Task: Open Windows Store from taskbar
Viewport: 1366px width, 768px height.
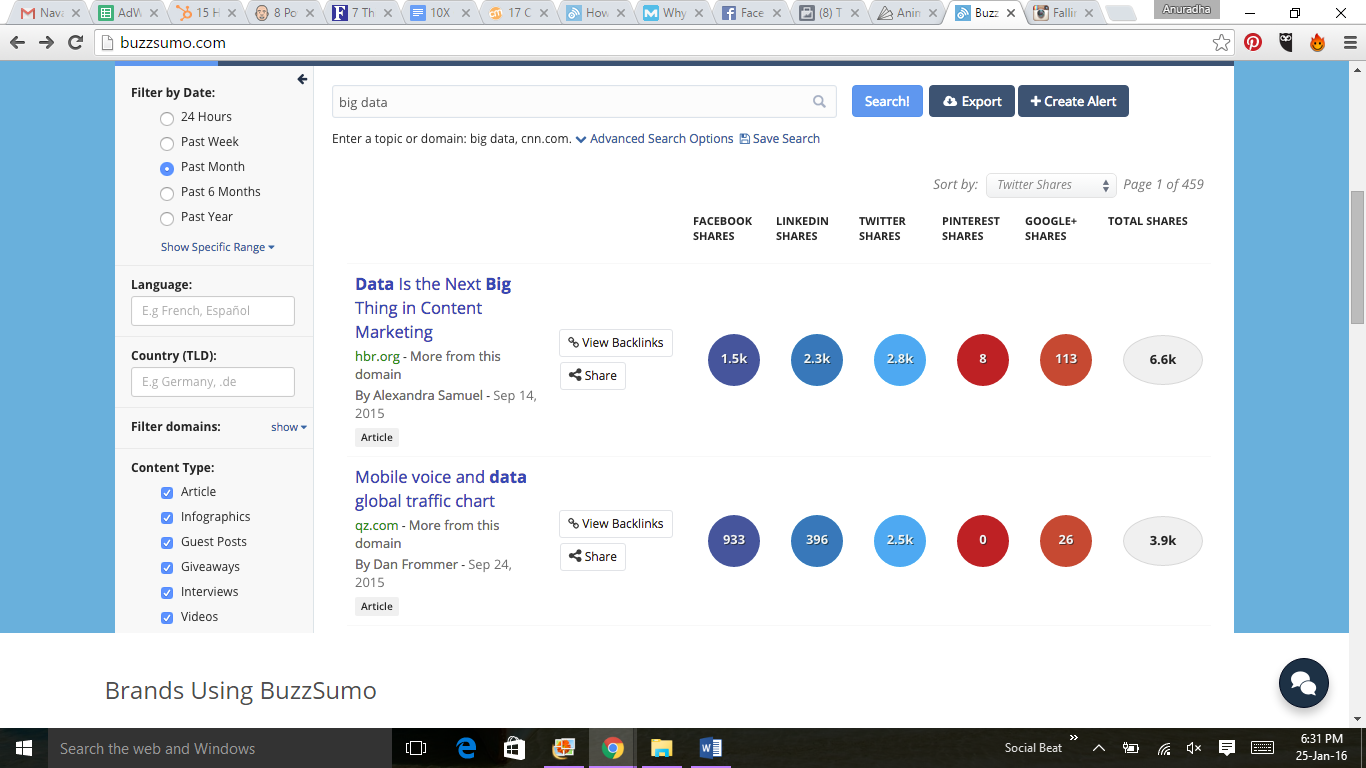Action: (x=515, y=748)
